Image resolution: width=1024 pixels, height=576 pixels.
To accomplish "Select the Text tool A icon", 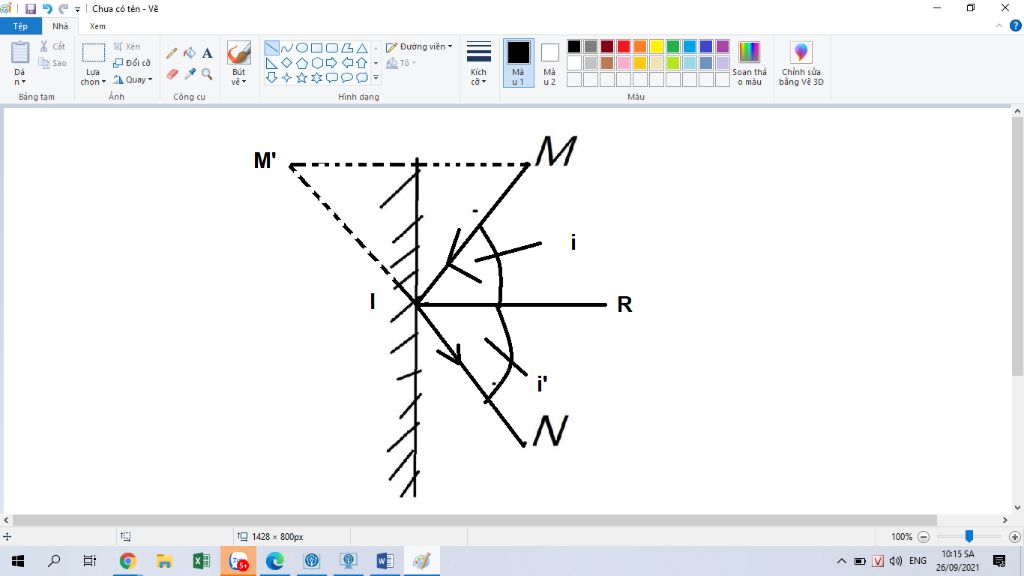I will (x=207, y=54).
